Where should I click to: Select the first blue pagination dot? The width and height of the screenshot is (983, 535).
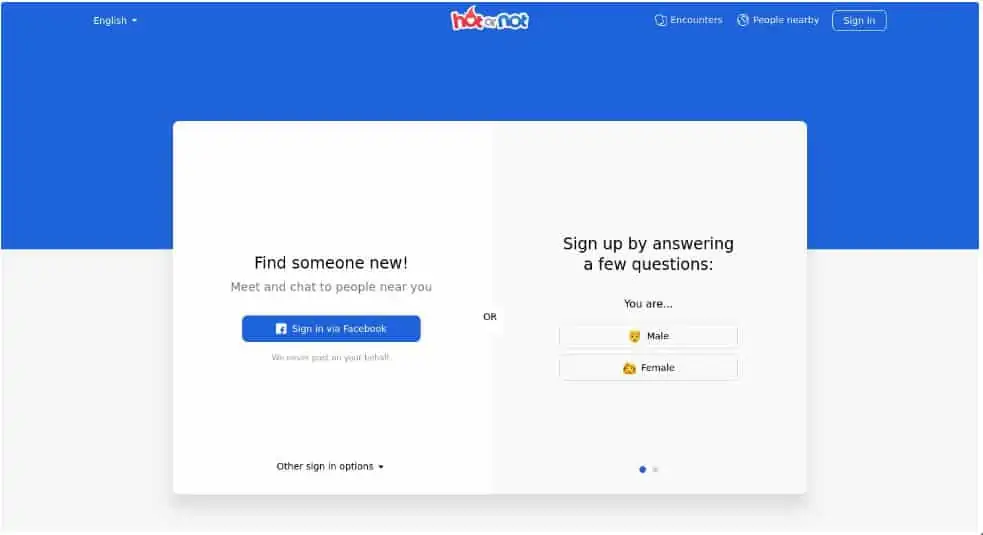click(642, 469)
